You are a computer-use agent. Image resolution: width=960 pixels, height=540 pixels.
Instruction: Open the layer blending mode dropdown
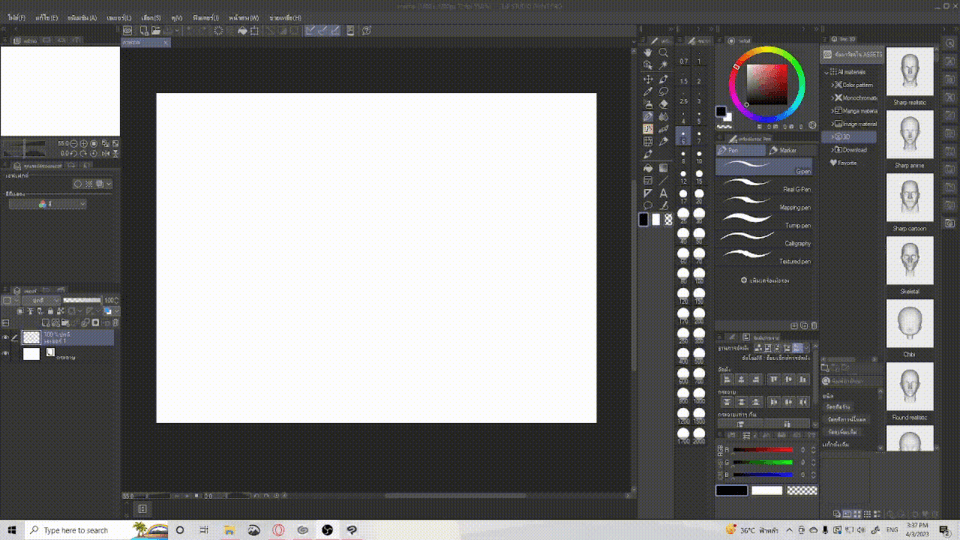40,300
